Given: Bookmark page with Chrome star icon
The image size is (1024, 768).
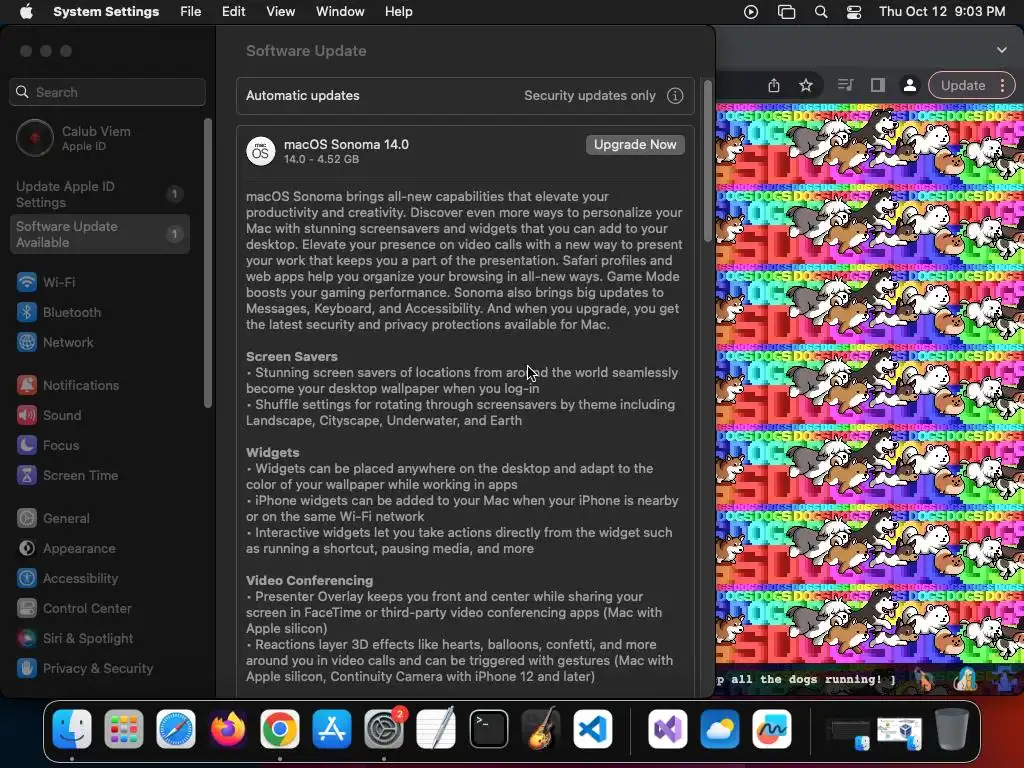Looking at the screenshot, I should [806, 86].
